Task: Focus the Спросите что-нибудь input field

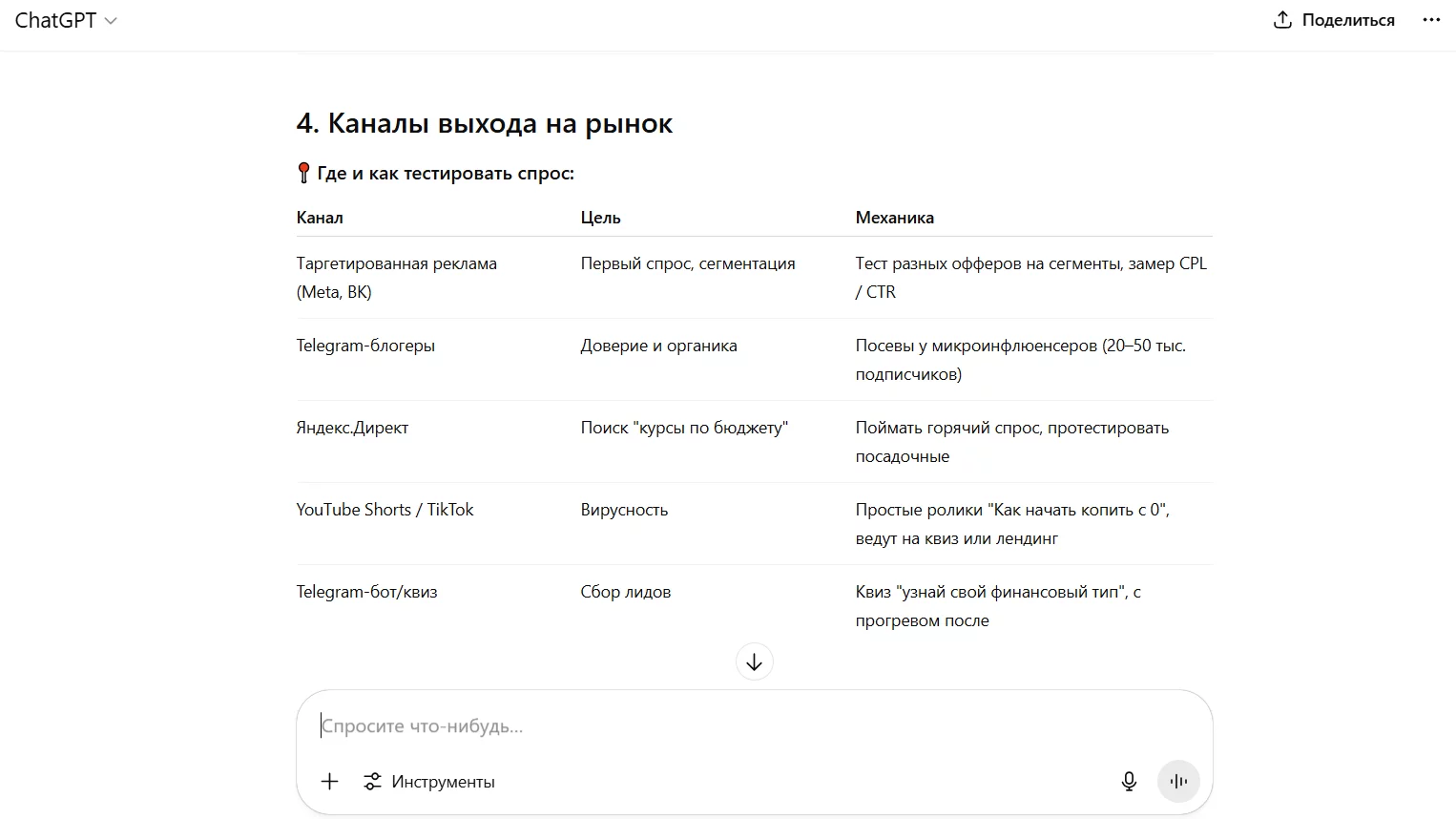Action: [754, 725]
